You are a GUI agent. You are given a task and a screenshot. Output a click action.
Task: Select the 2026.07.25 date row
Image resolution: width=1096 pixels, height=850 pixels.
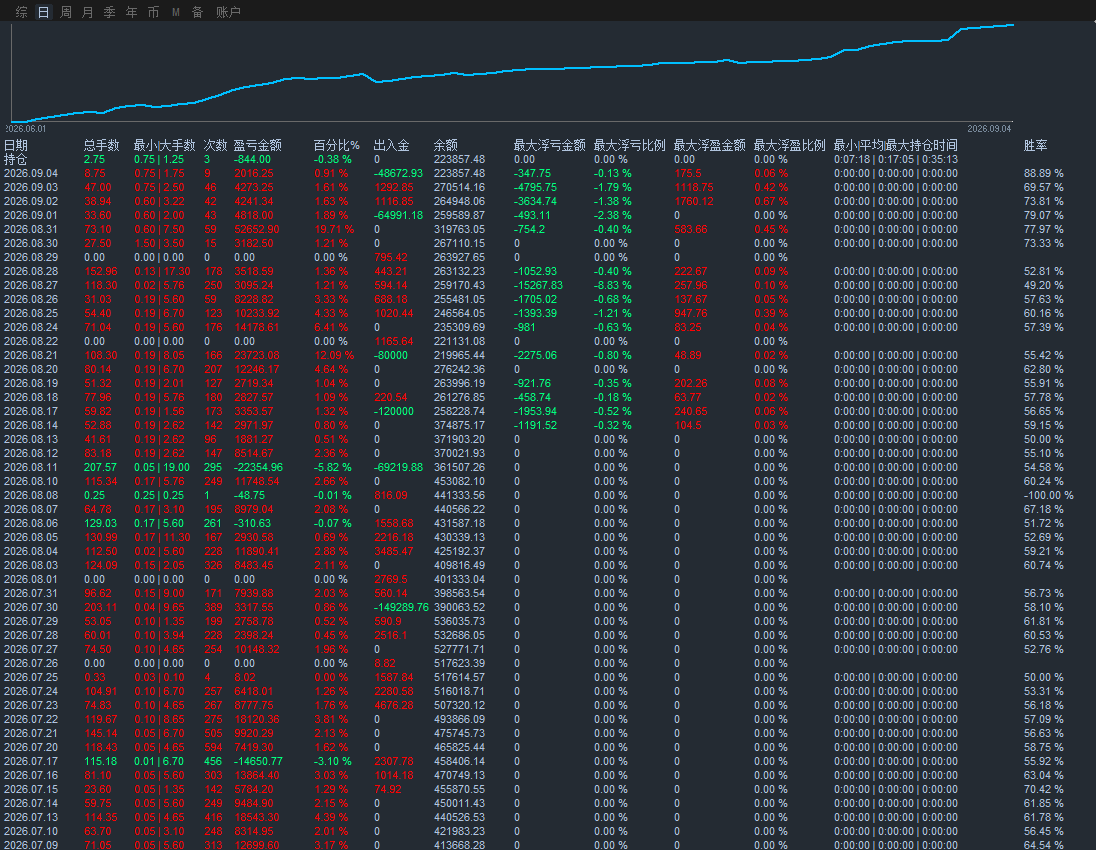point(31,677)
